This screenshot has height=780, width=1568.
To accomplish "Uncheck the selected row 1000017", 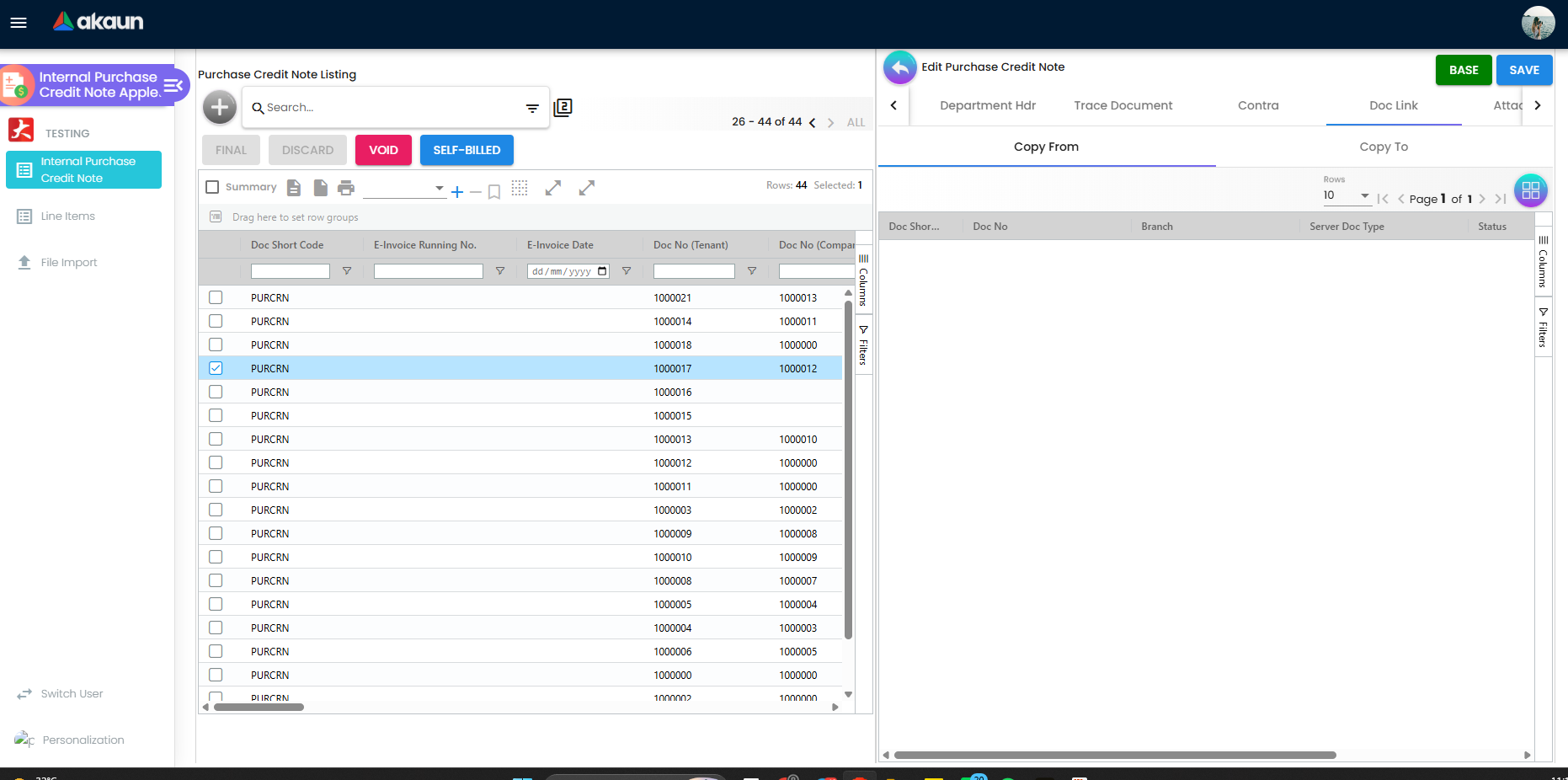I will point(216,368).
